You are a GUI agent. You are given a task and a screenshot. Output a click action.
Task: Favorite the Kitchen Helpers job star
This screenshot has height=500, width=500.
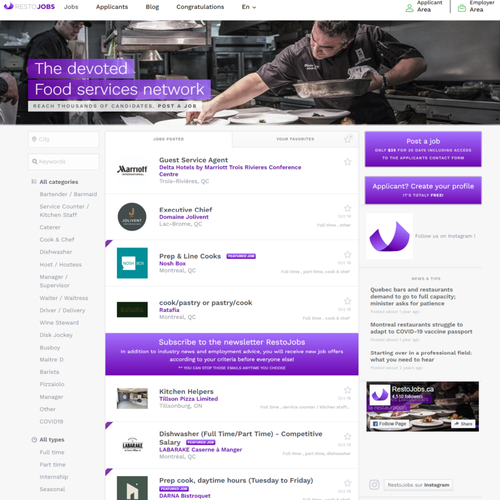[x=347, y=390]
